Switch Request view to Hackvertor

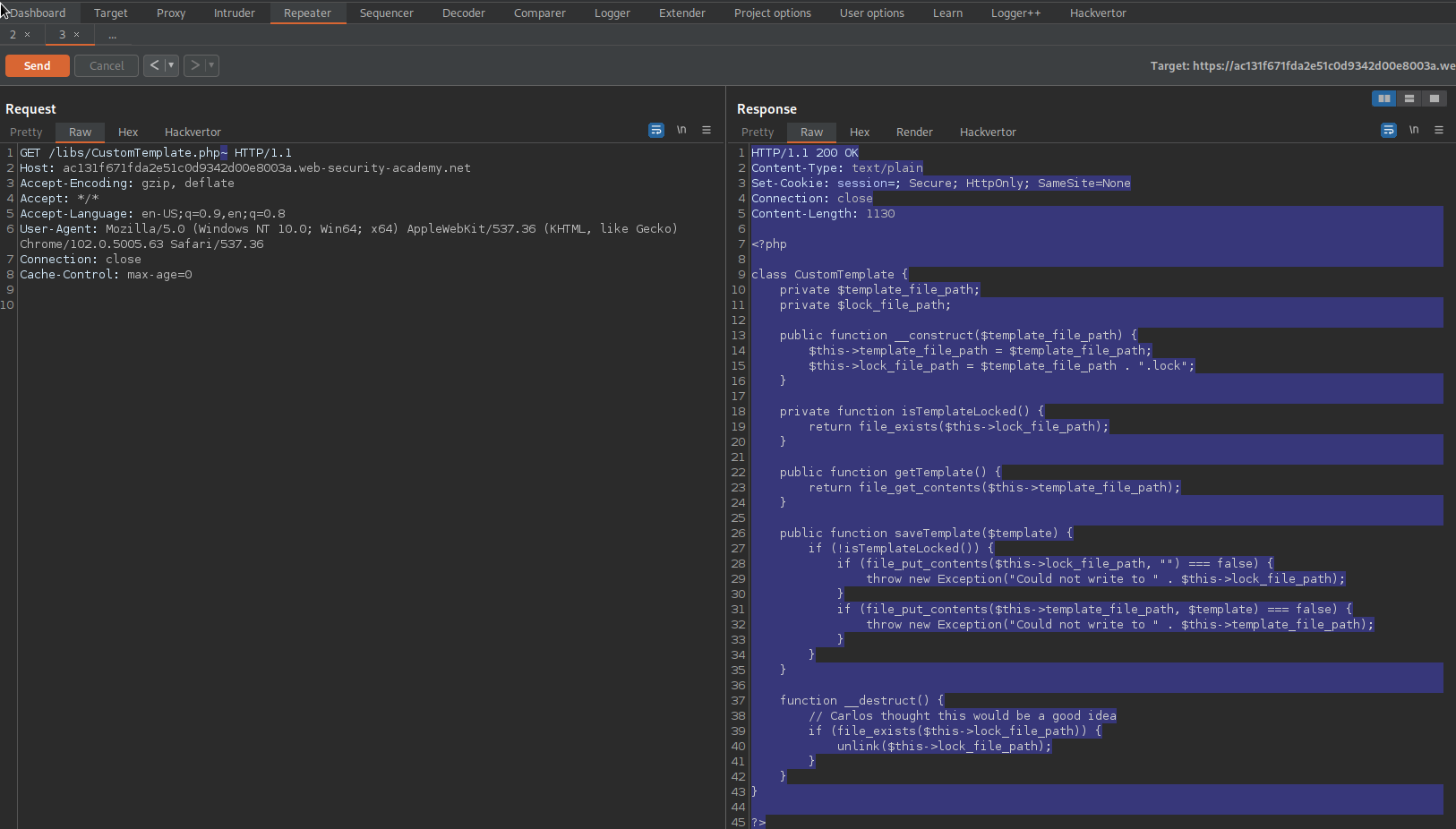193,132
